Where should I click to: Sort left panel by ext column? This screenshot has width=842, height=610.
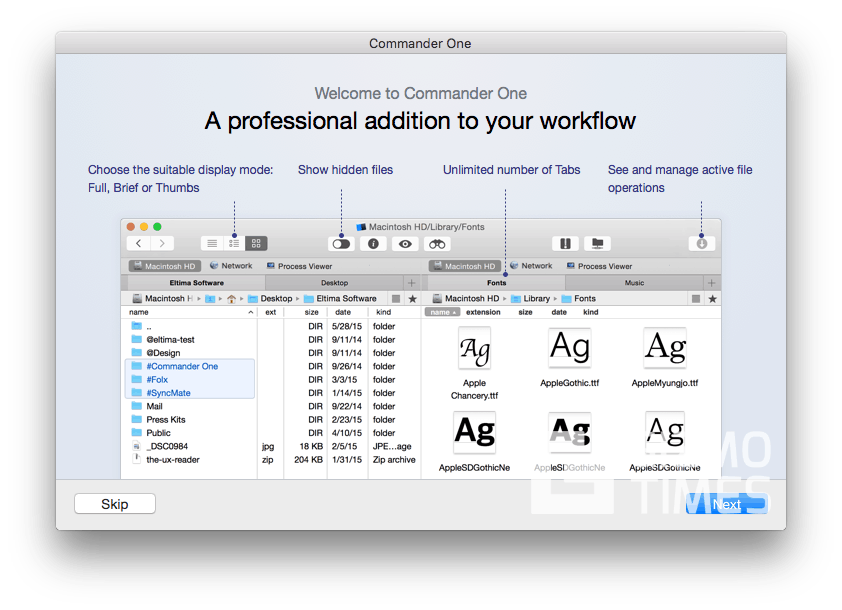(x=271, y=312)
